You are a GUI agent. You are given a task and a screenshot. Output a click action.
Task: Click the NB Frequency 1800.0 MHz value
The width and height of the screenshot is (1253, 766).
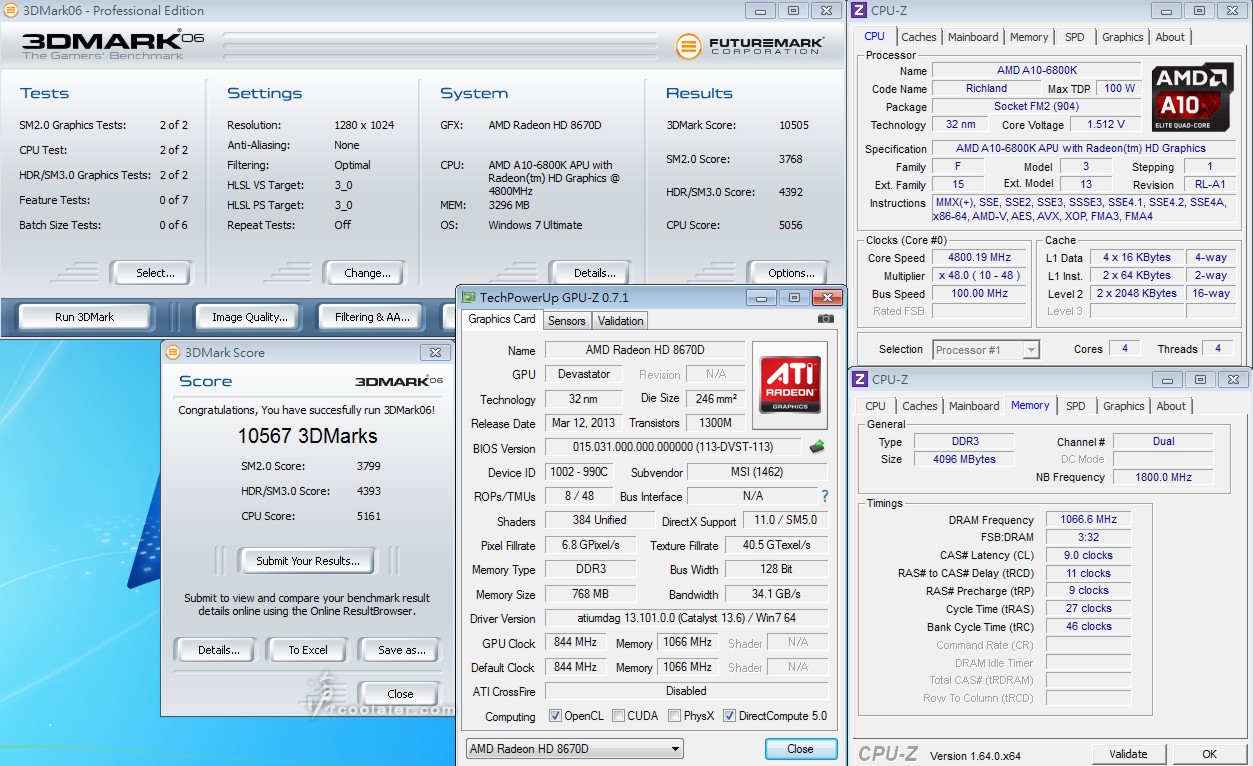click(1163, 477)
